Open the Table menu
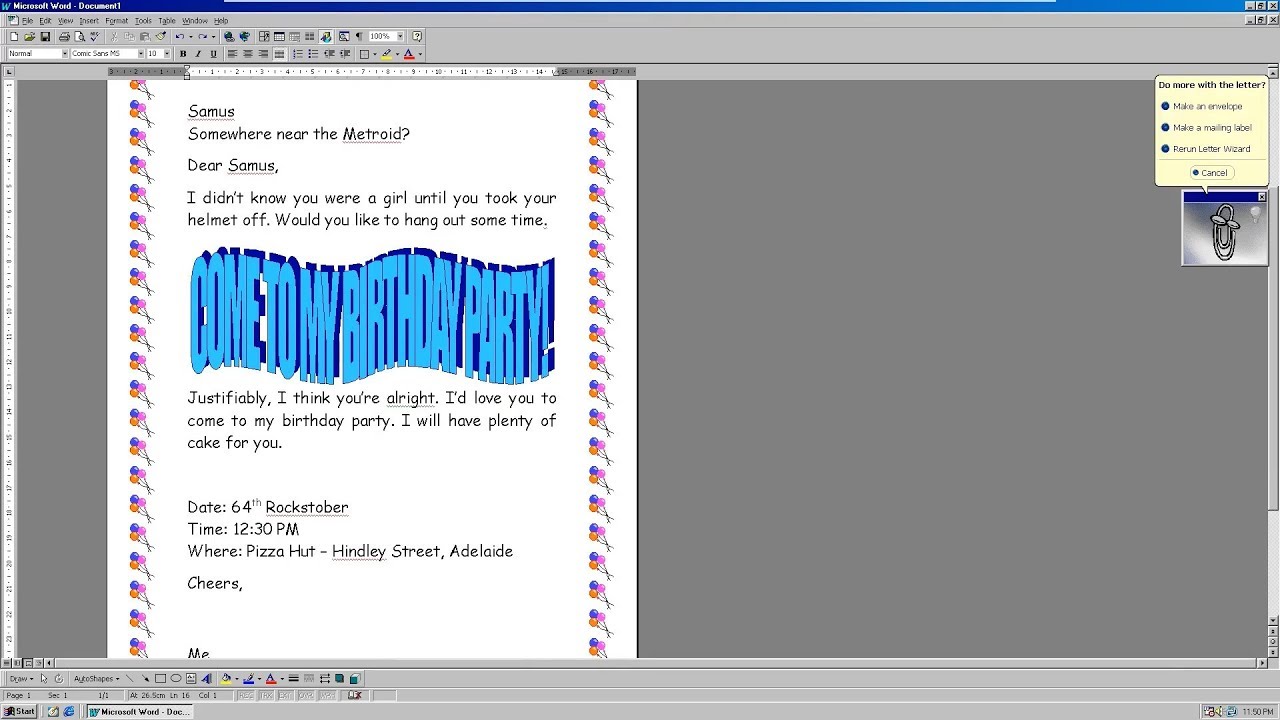Image resolution: width=1280 pixels, height=720 pixels. click(x=167, y=21)
